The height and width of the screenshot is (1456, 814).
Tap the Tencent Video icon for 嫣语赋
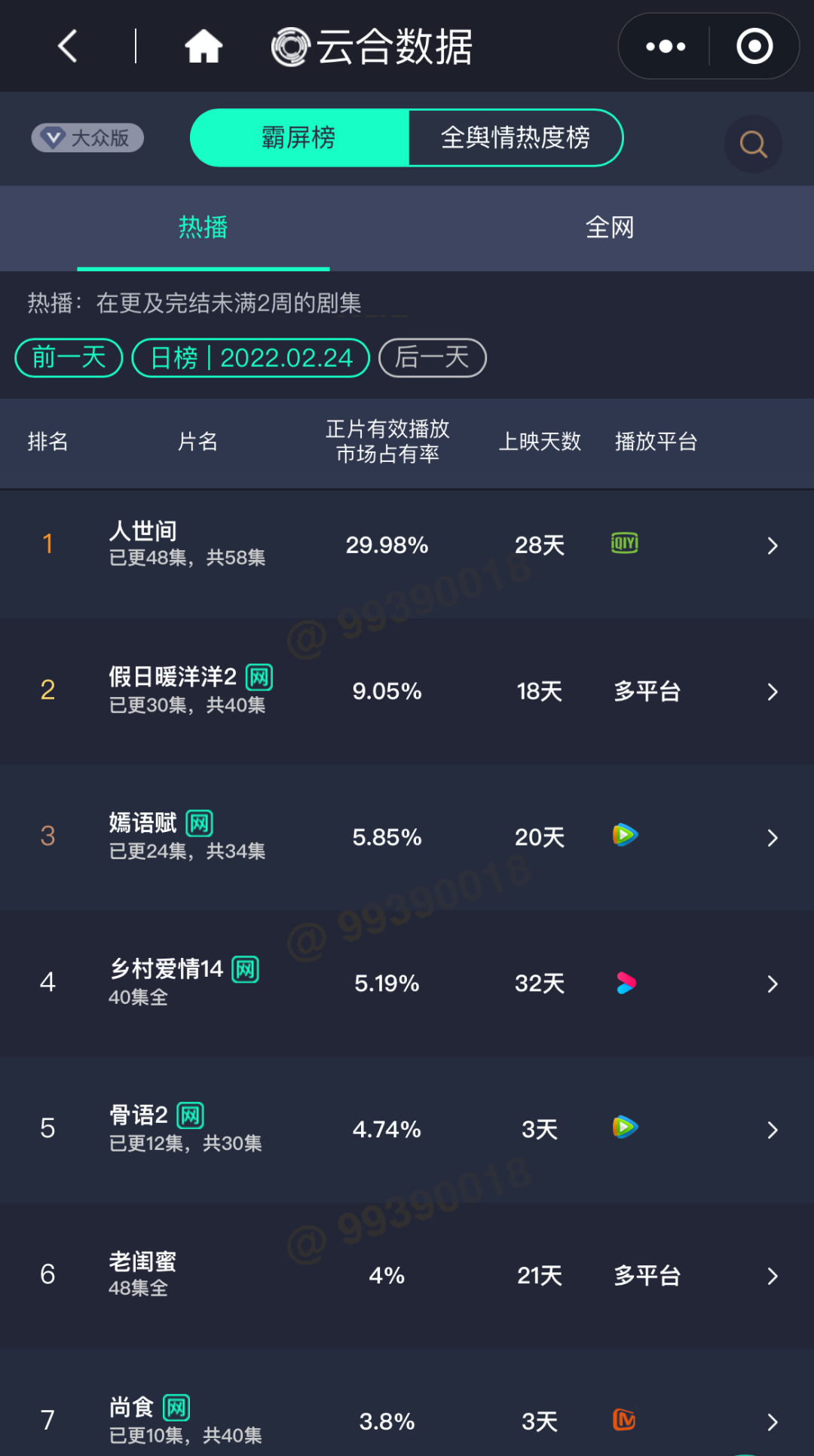coord(625,835)
